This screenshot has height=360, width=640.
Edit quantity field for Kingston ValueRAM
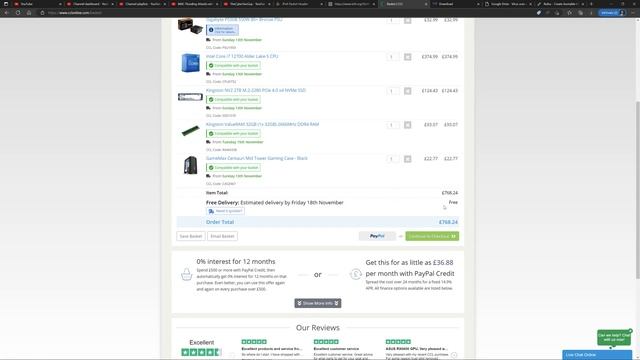[393, 125]
